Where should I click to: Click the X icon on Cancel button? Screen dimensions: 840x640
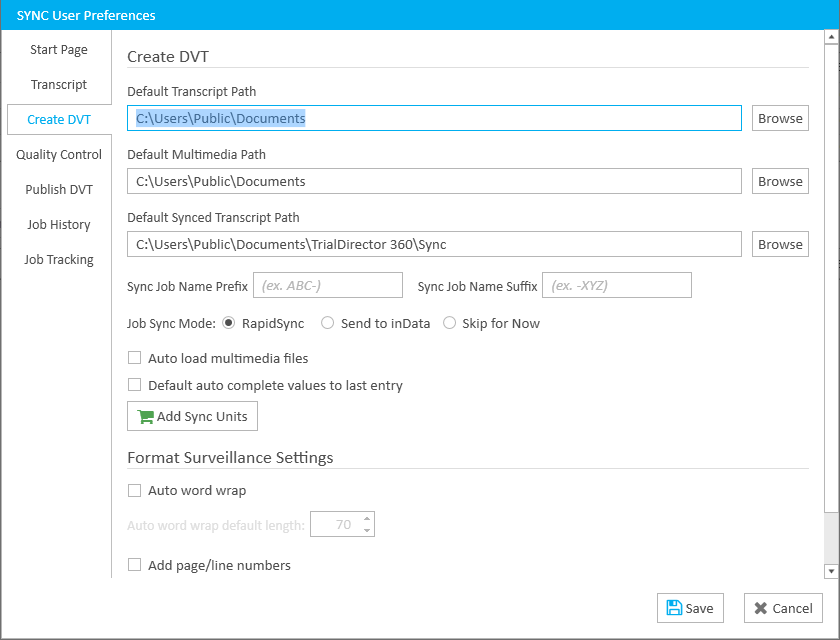tap(760, 608)
